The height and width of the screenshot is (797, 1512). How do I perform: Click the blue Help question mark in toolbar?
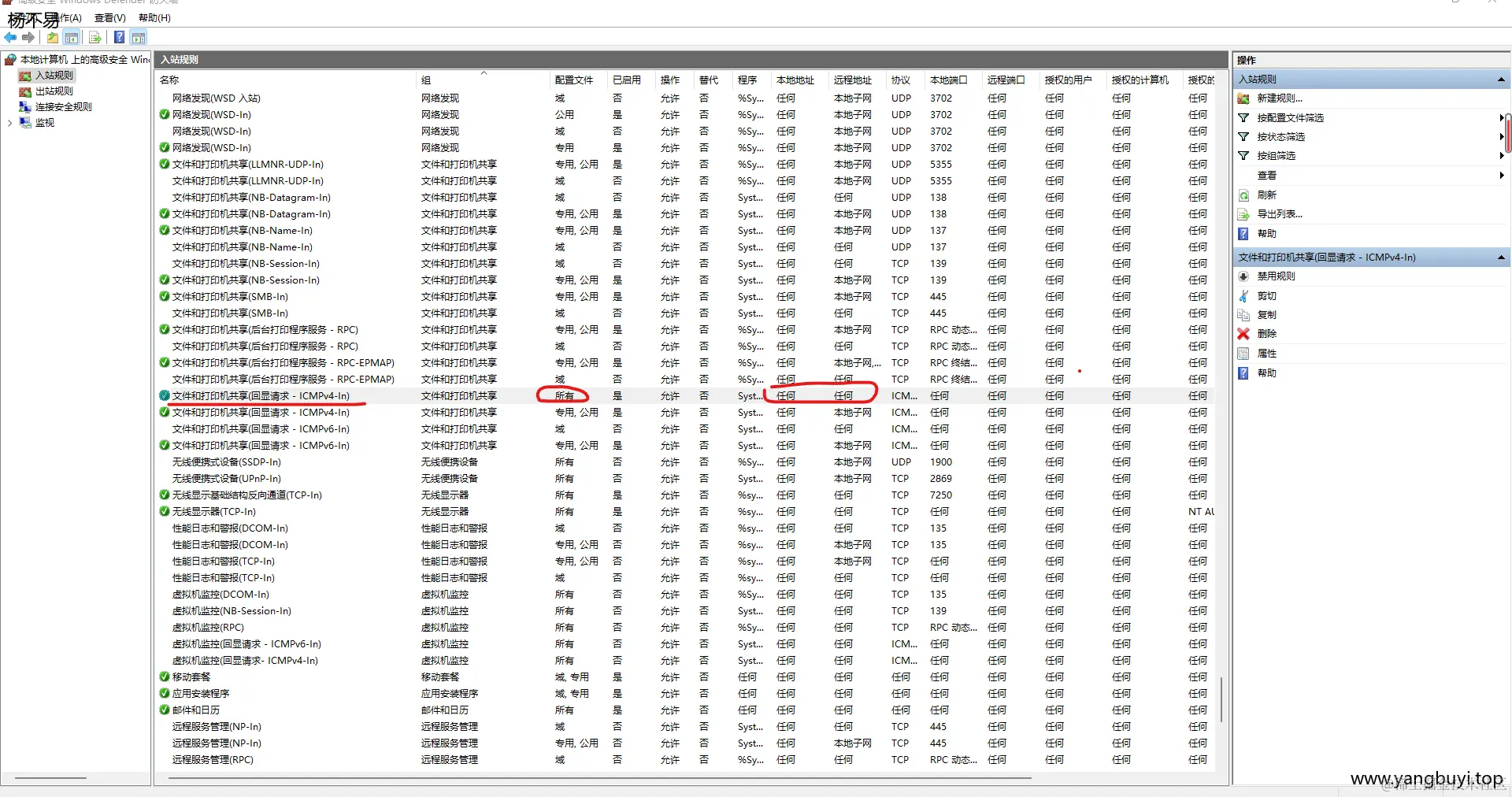coord(119,37)
